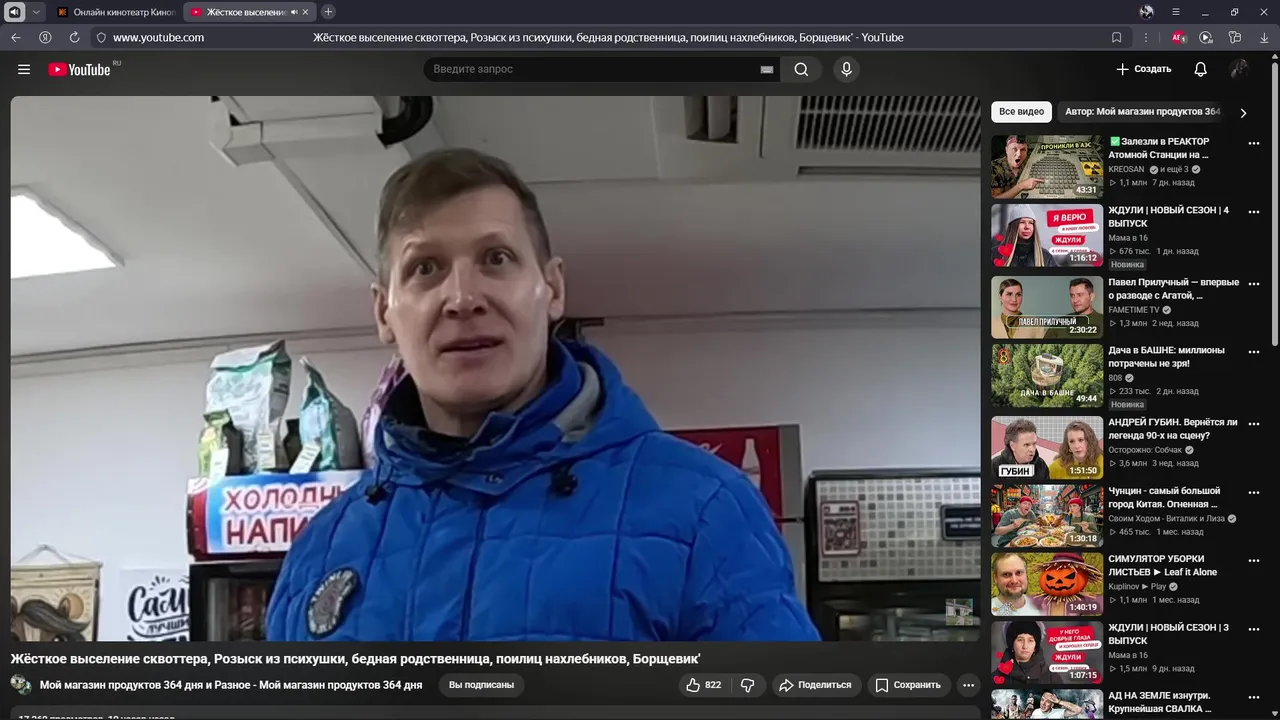
Task: Click the Новинка badge under ЖДУЛИ 4 ВЫПУСК
Action: coord(1127,265)
